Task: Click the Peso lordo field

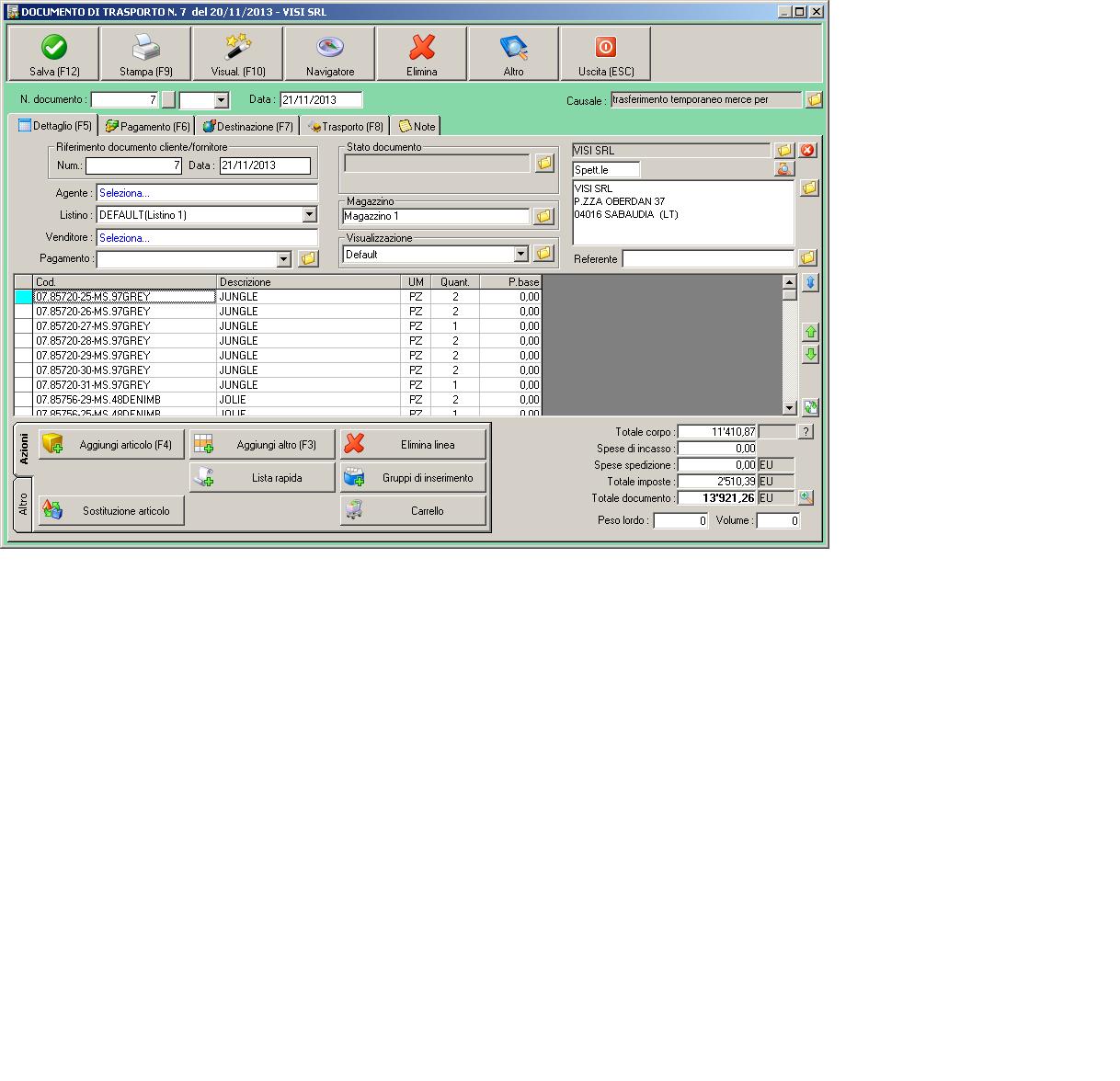Action: 680,520
